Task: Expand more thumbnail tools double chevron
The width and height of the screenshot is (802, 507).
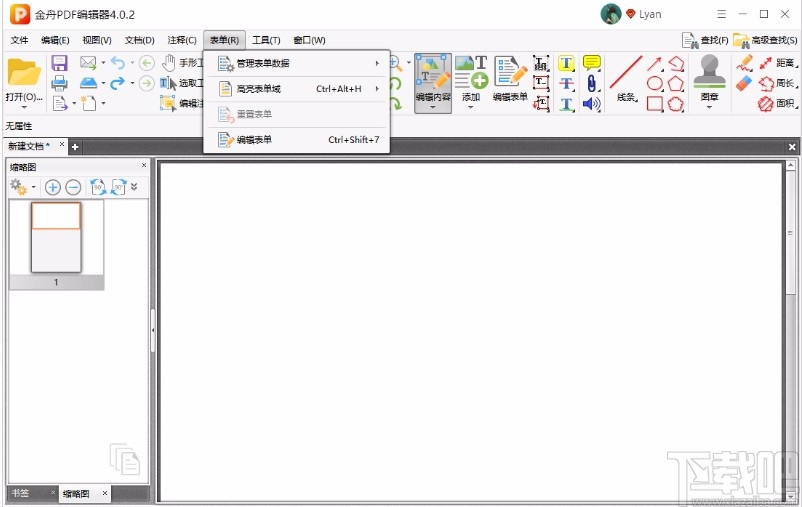Action: [134, 187]
